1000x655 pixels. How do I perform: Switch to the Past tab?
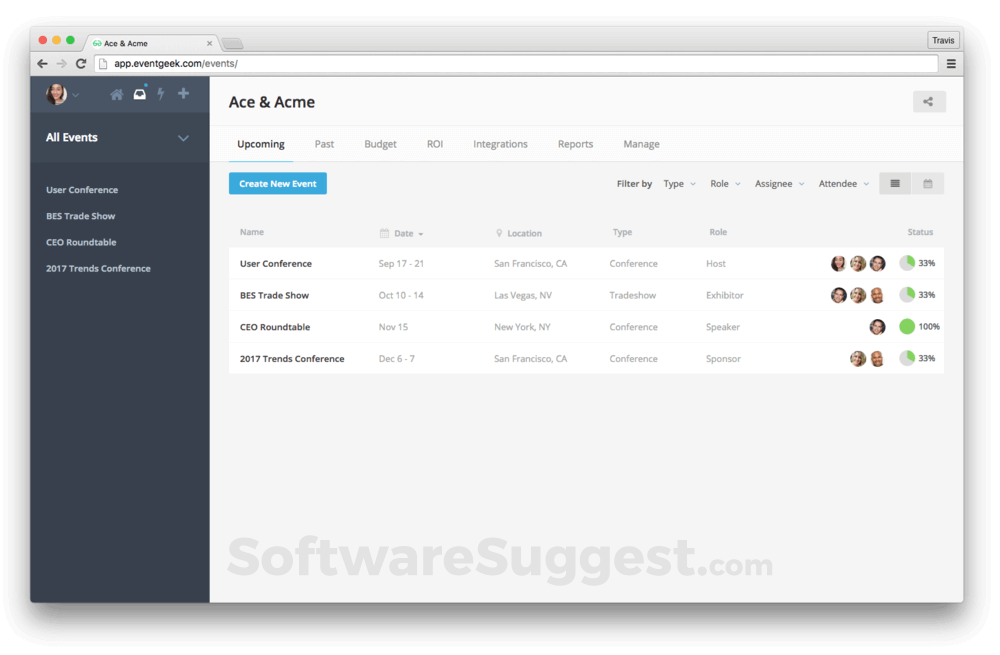pyautogui.click(x=324, y=144)
